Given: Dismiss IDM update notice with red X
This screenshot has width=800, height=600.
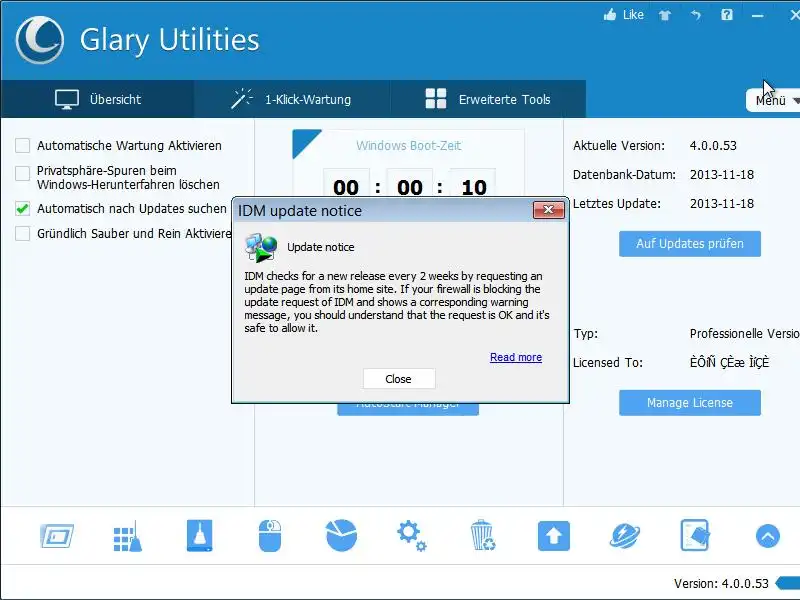Looking at the screenshot, I should coord(548,210).
